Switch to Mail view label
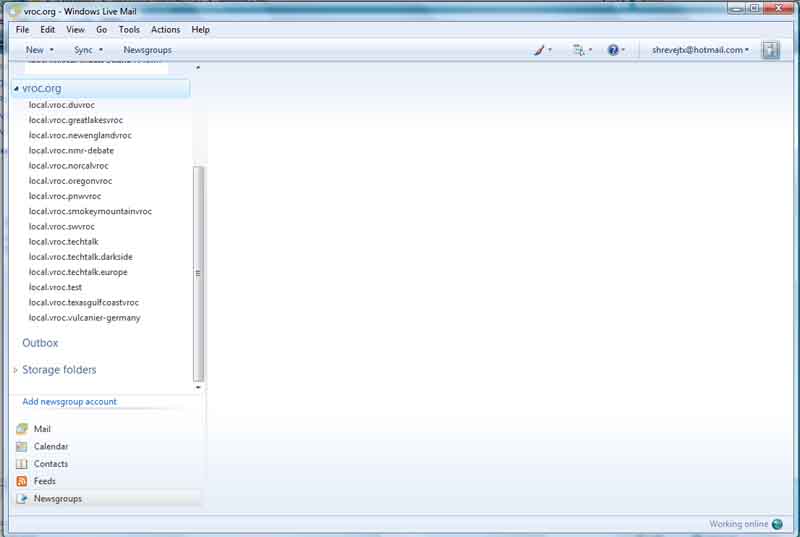The image size is (800, 537). 42,429
